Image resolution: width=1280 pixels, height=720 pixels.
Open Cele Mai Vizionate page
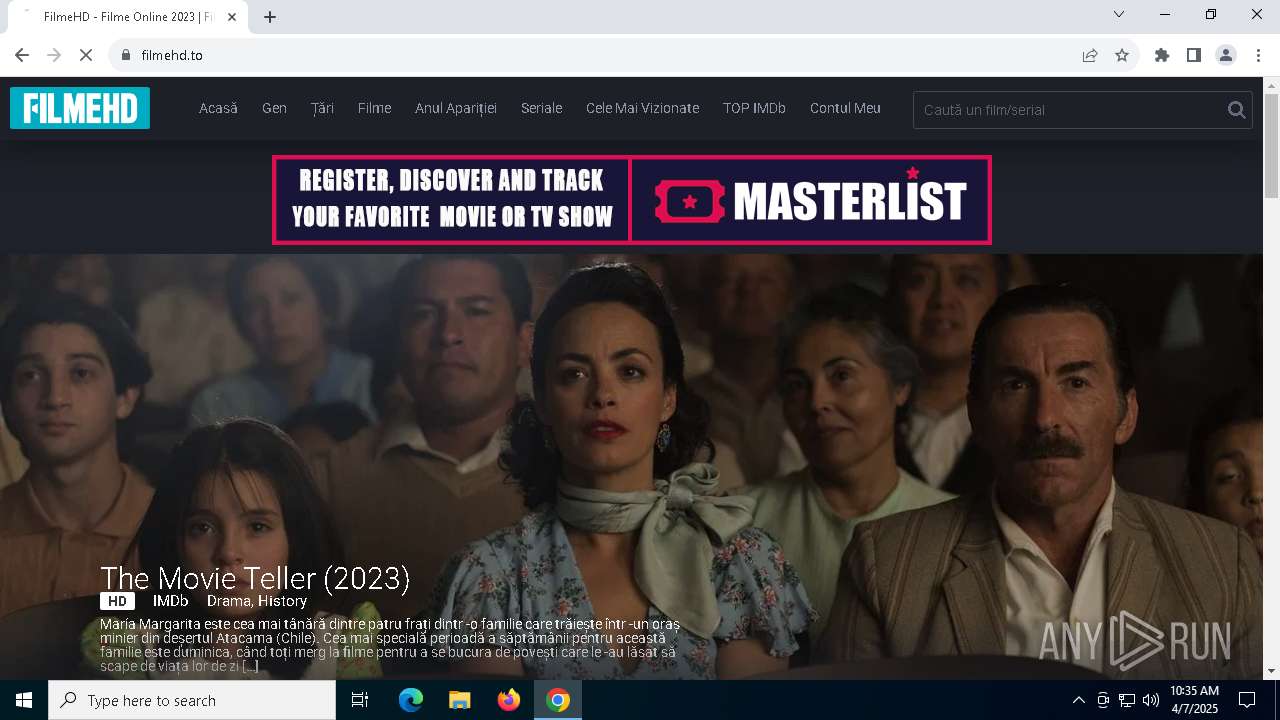642,108
